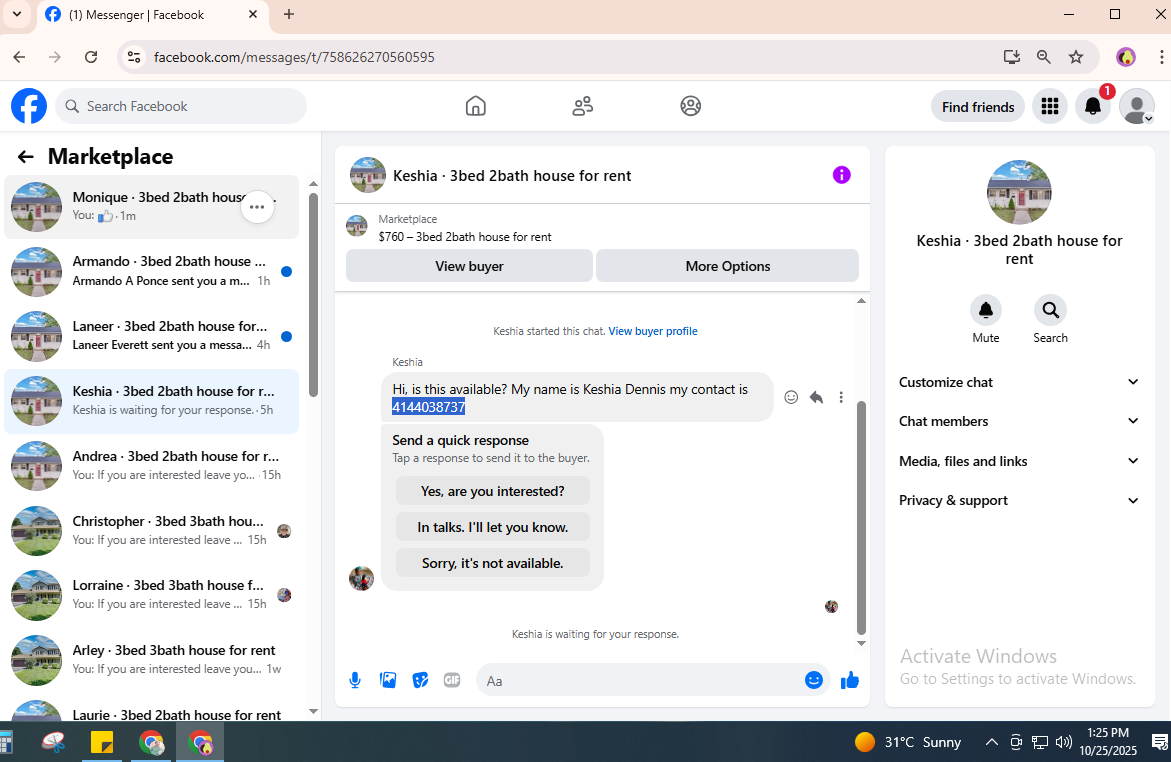View site information icon in address bar
This screenshot has width=1171, height=762.
coord(134,57)
